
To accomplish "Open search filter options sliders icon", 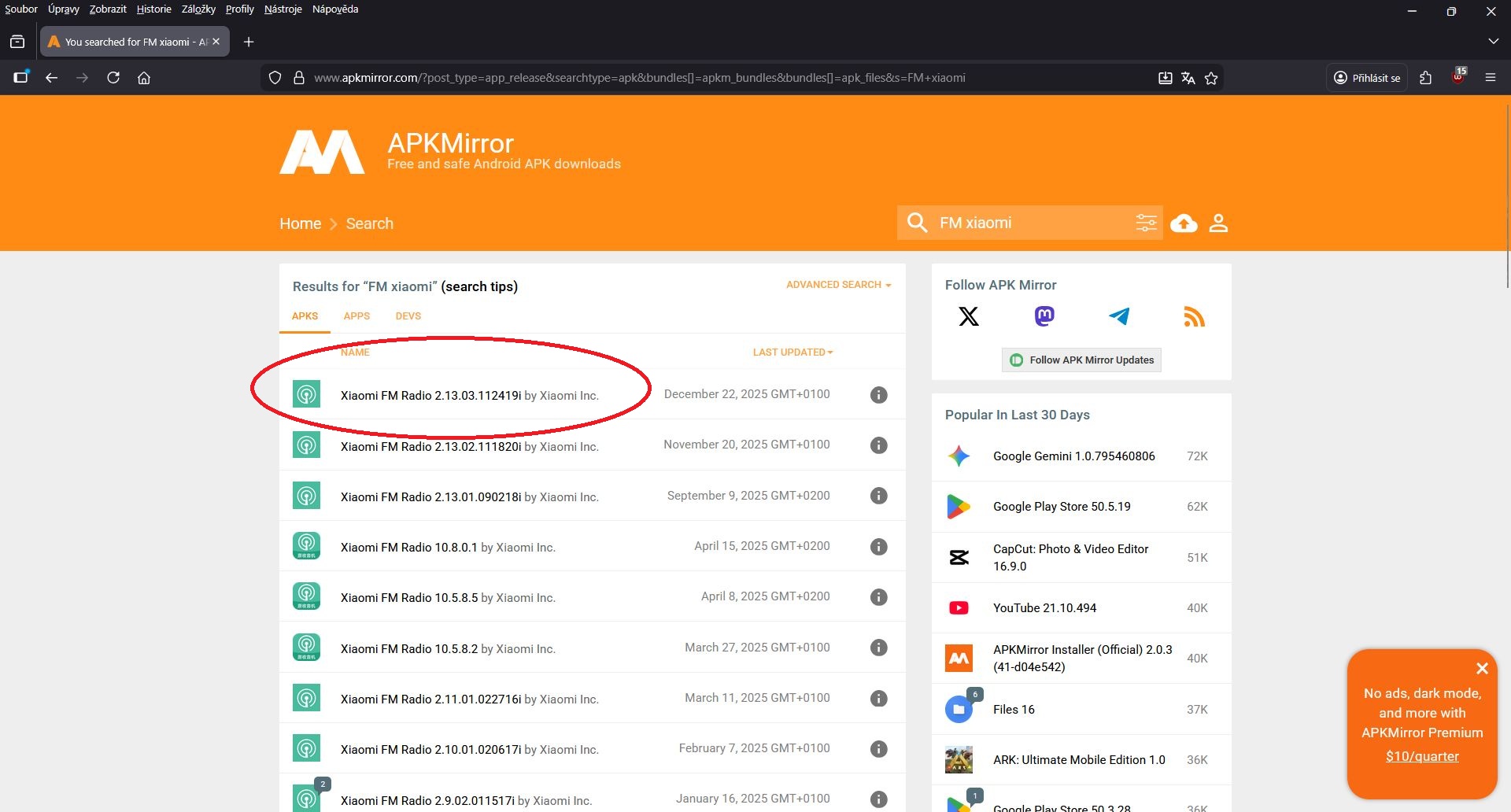I will click(x=1146, y=223).
